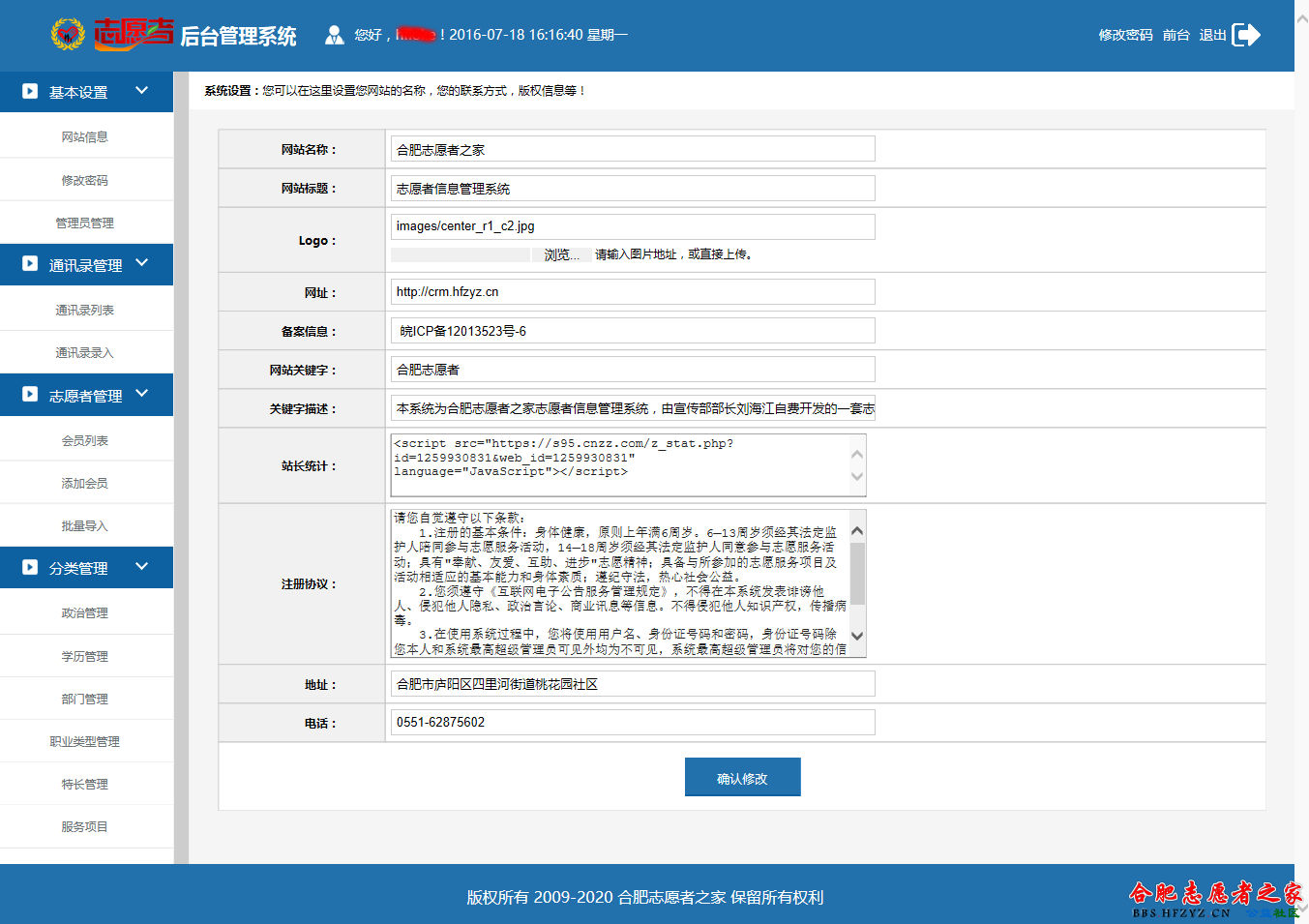The width and height of the screenshot is (1309, 924).
Task: Focus the 关键字描述 input field
Action: (633, 408)
